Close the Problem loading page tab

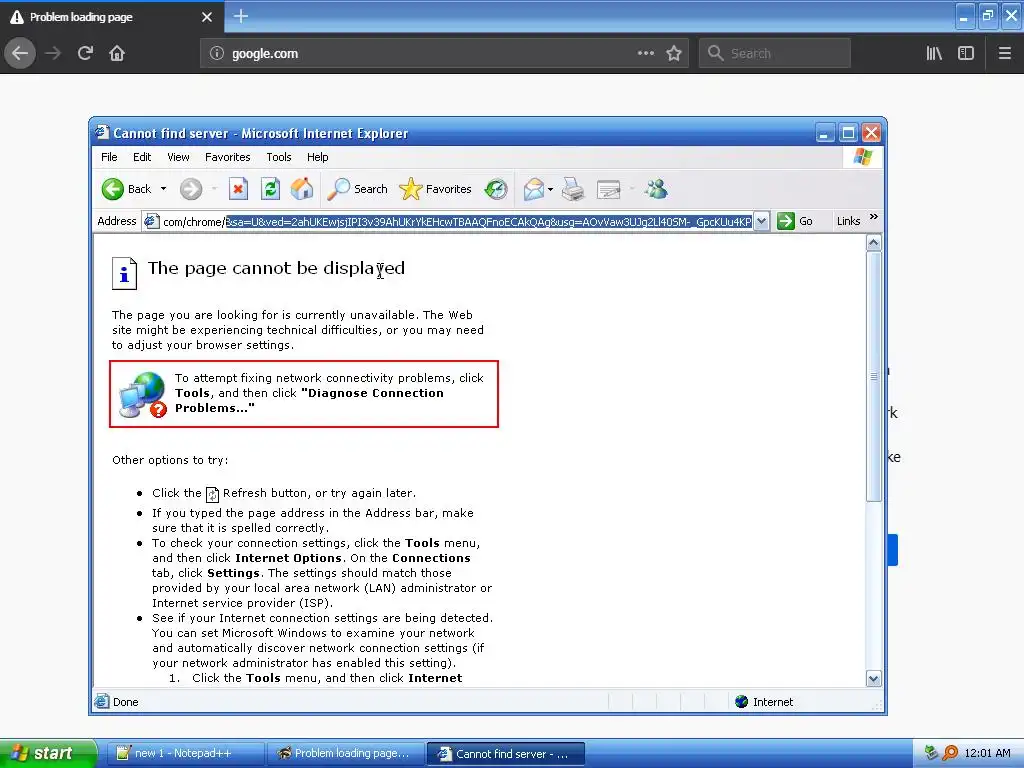coord(207,17)
